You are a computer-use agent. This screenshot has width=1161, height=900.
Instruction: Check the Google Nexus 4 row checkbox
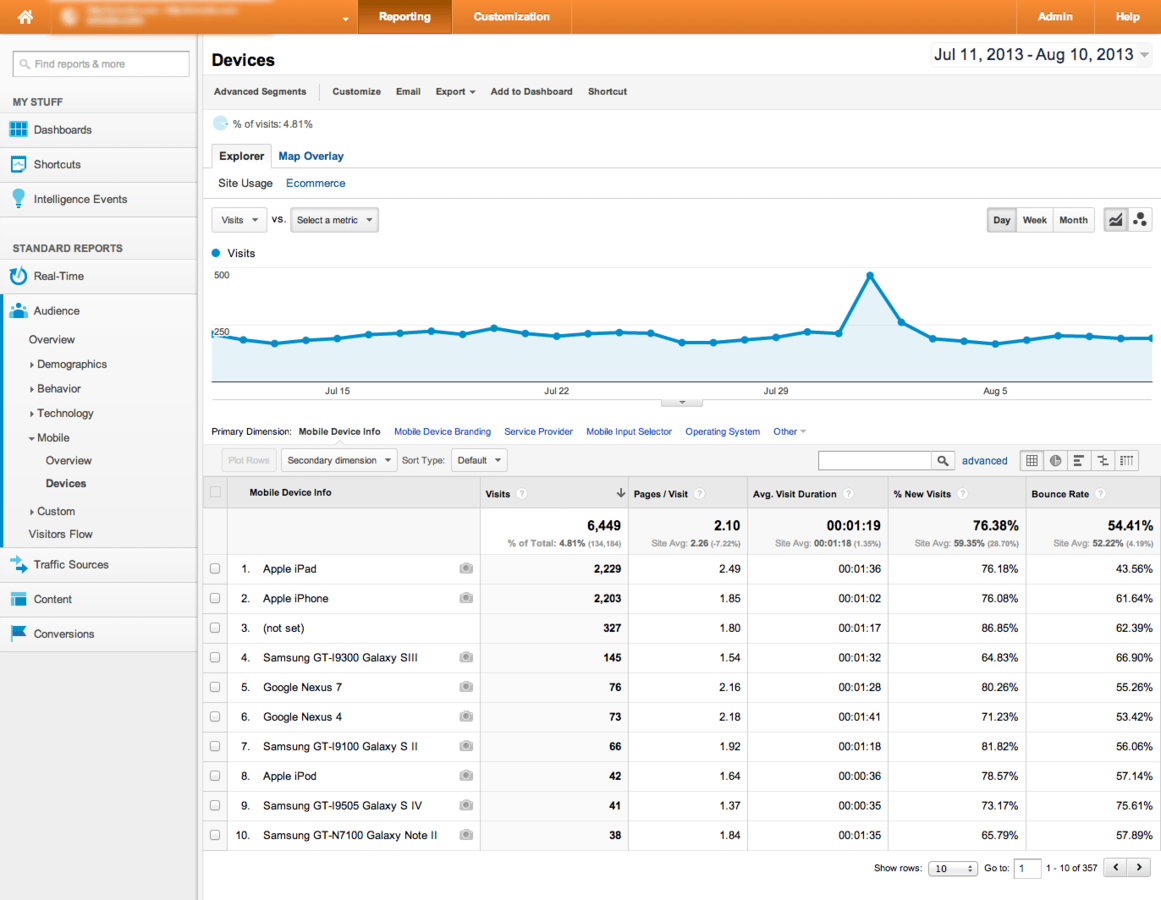coord(215,716)
